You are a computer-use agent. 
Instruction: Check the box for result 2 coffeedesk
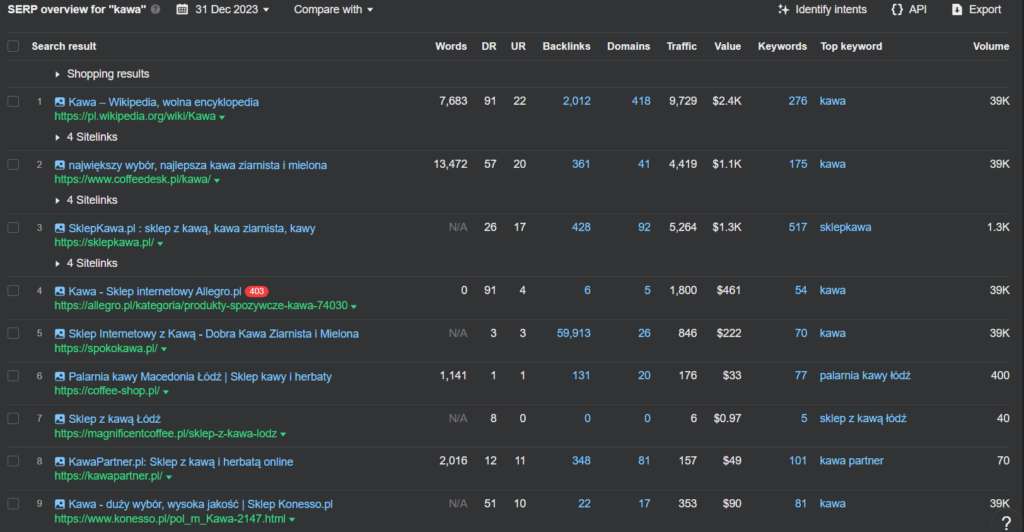[x=13, y=164]
